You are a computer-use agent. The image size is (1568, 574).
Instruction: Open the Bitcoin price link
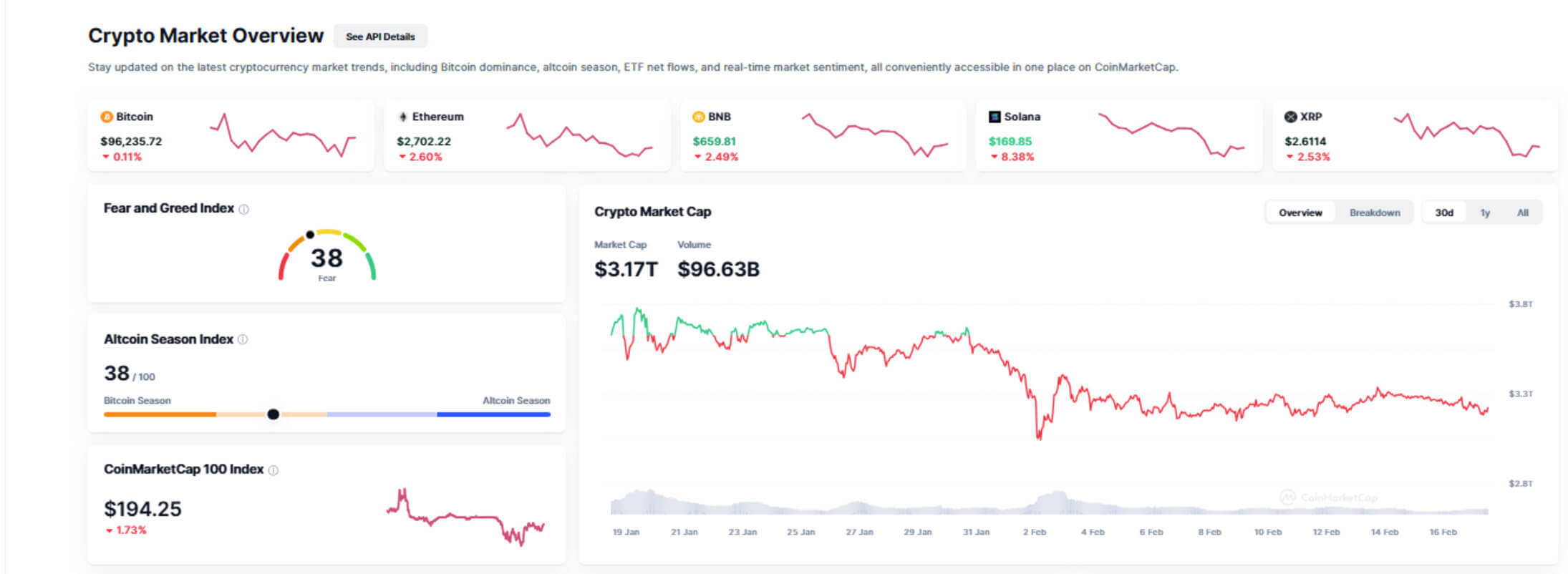tap(131, 142)
